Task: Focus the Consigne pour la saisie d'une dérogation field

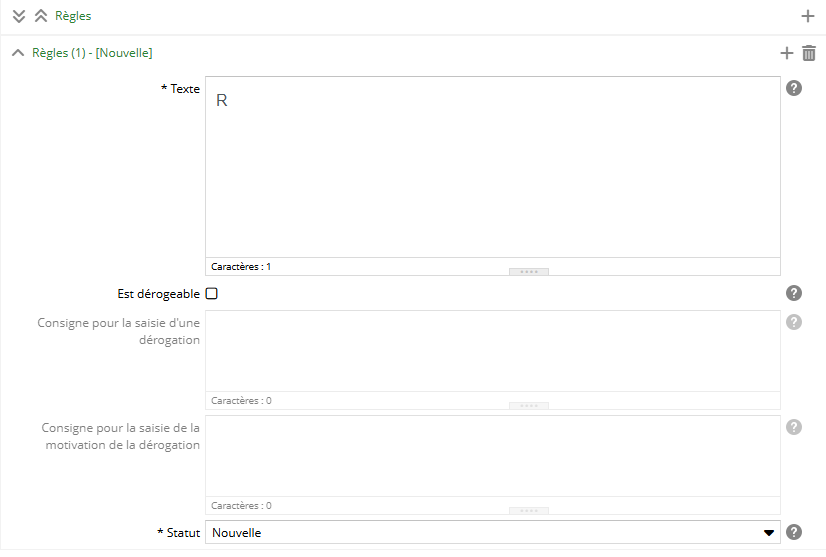Action: (492, 350)
